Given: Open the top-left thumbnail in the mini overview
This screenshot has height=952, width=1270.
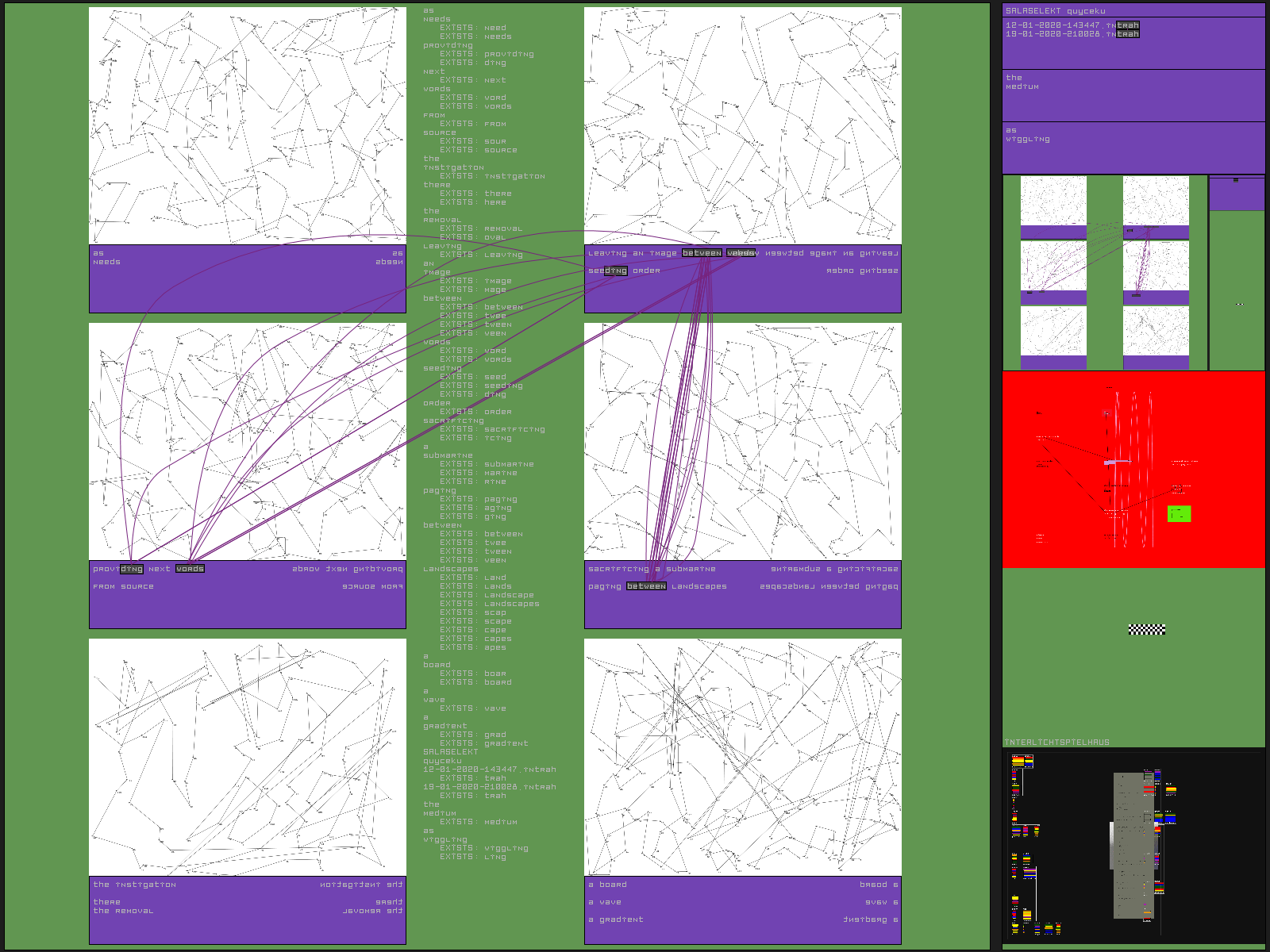Looking at the screenshot, I should [x=1053, y=201].
